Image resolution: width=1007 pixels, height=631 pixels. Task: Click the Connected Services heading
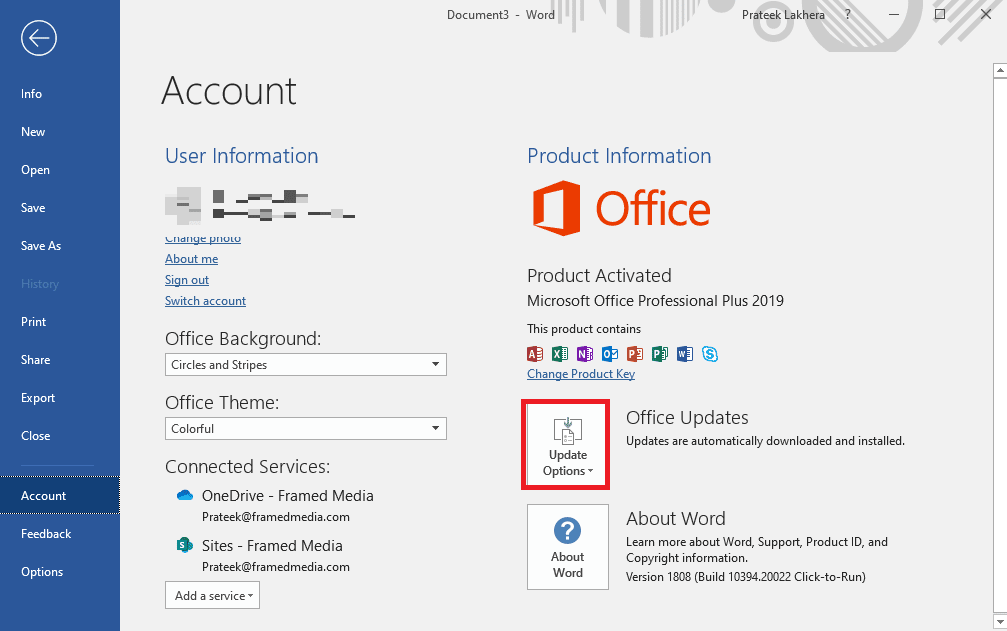click(x=247, y=466)
